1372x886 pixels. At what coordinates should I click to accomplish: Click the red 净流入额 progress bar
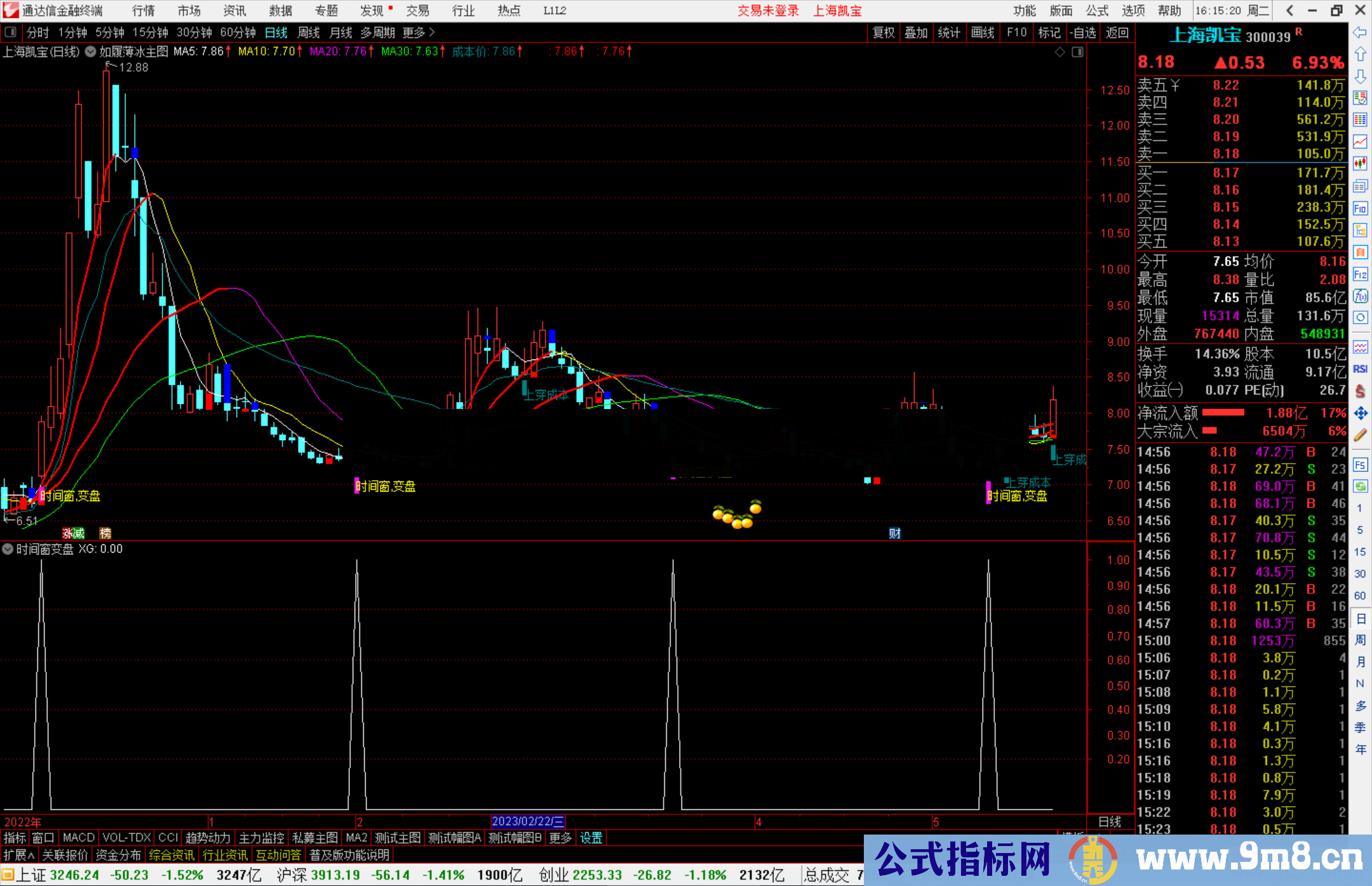(x=1223, y=413)
